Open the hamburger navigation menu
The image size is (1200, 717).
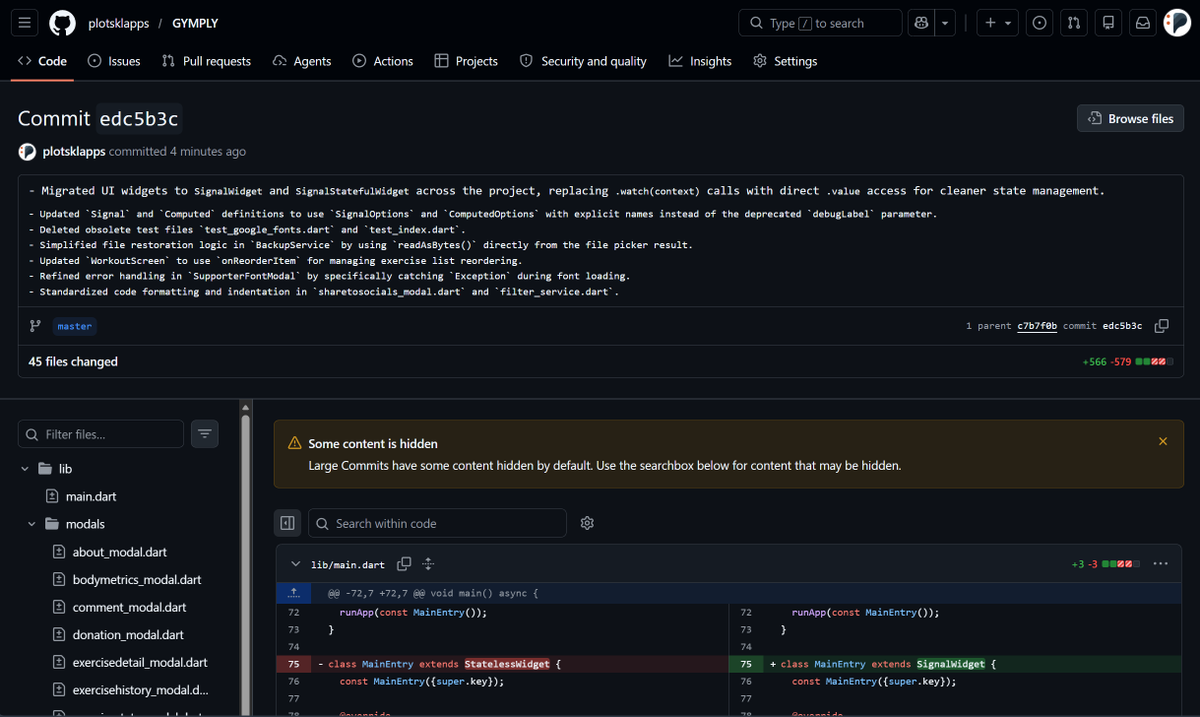click(x=25, y=23)
